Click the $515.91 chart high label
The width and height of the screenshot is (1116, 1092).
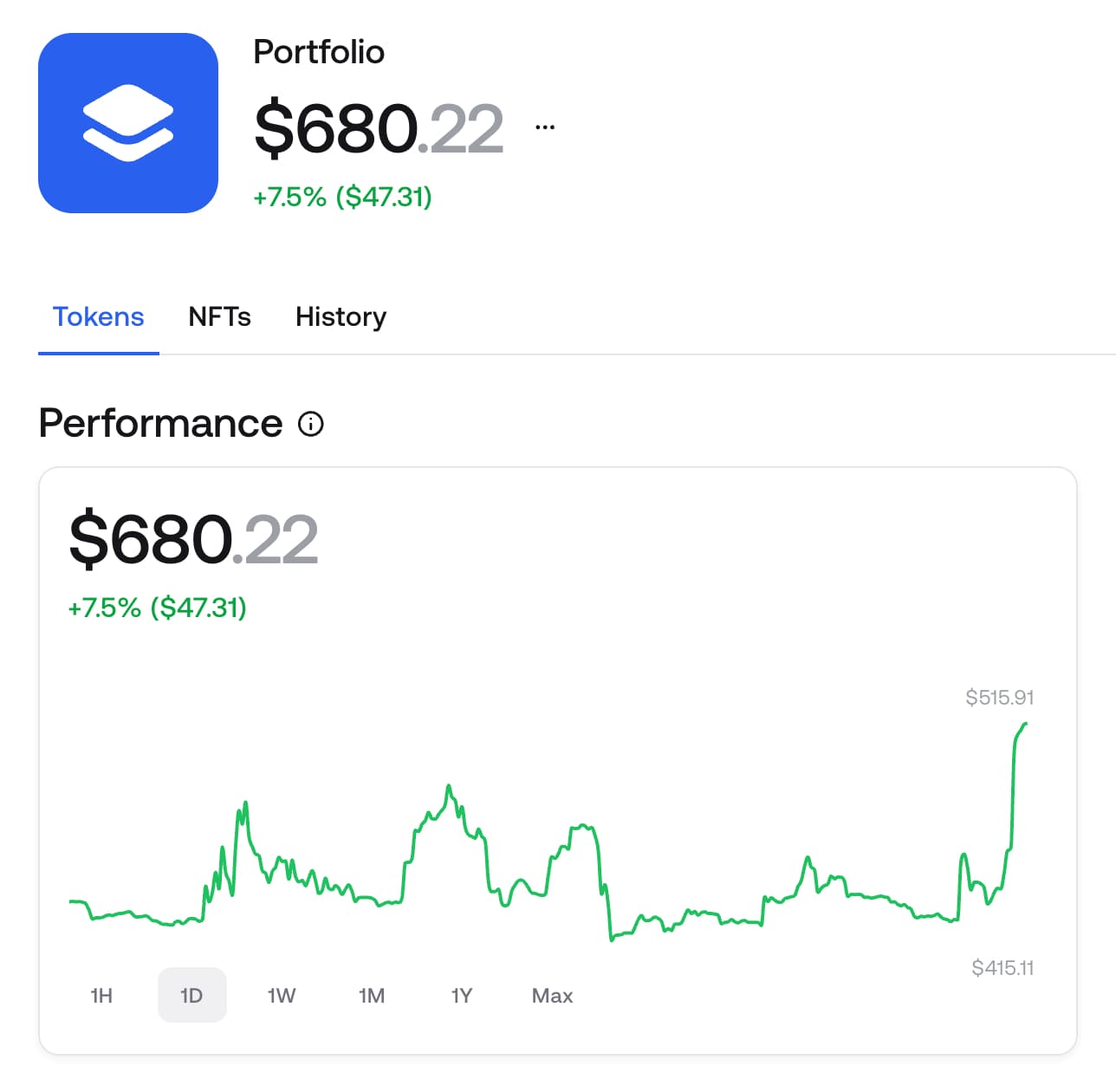click(x=999, y=698)
